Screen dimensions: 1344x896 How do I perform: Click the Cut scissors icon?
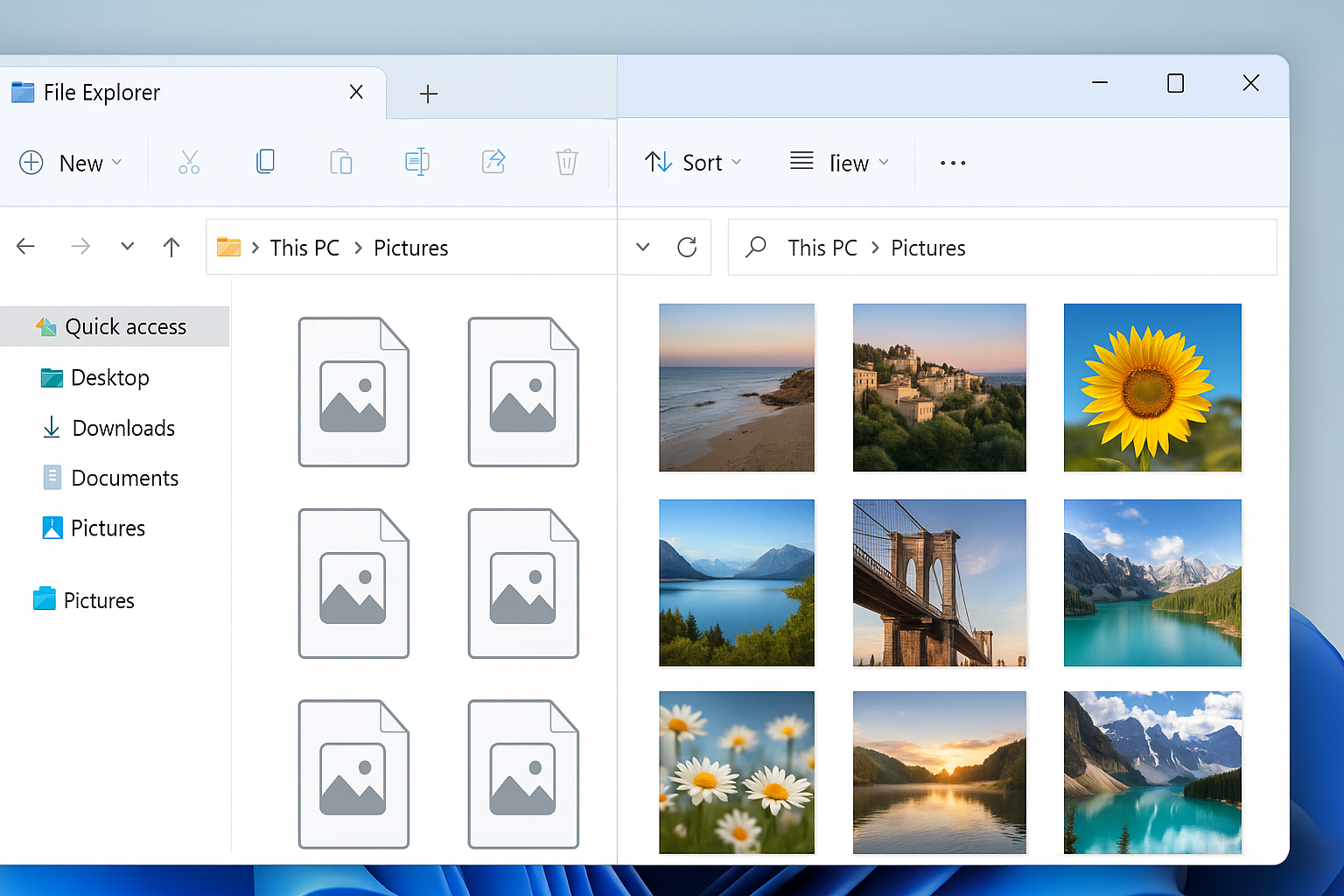pyautogui.click(x=189, y=163)
